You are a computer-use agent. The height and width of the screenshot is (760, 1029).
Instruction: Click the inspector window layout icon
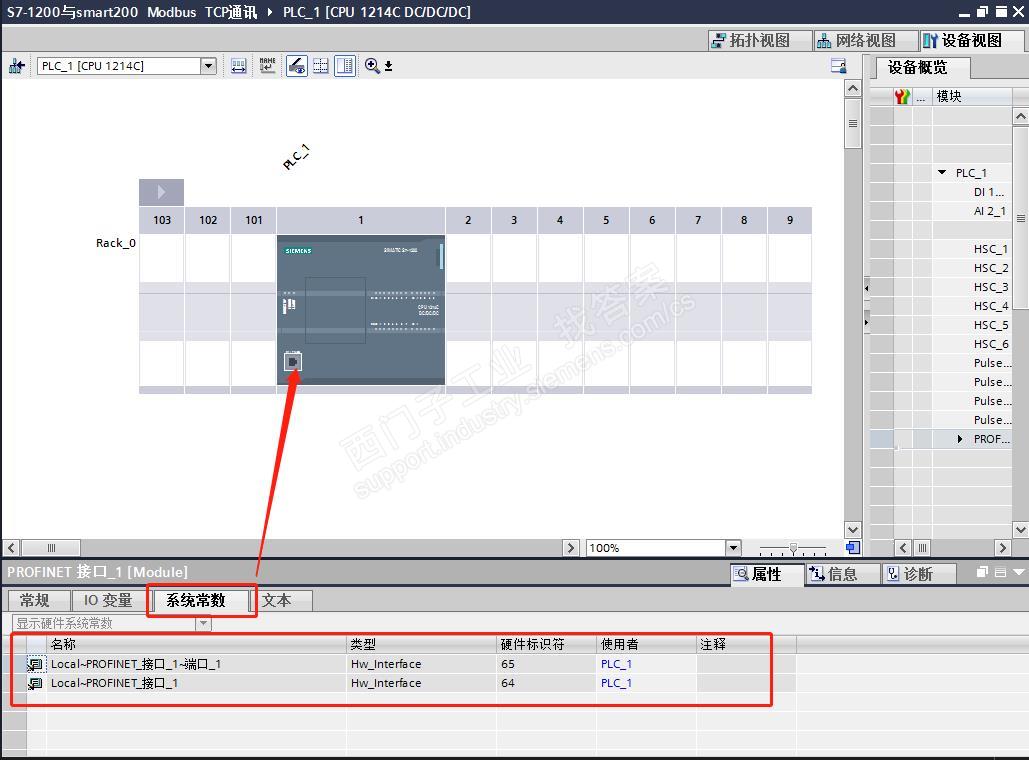click(1000, 572)
